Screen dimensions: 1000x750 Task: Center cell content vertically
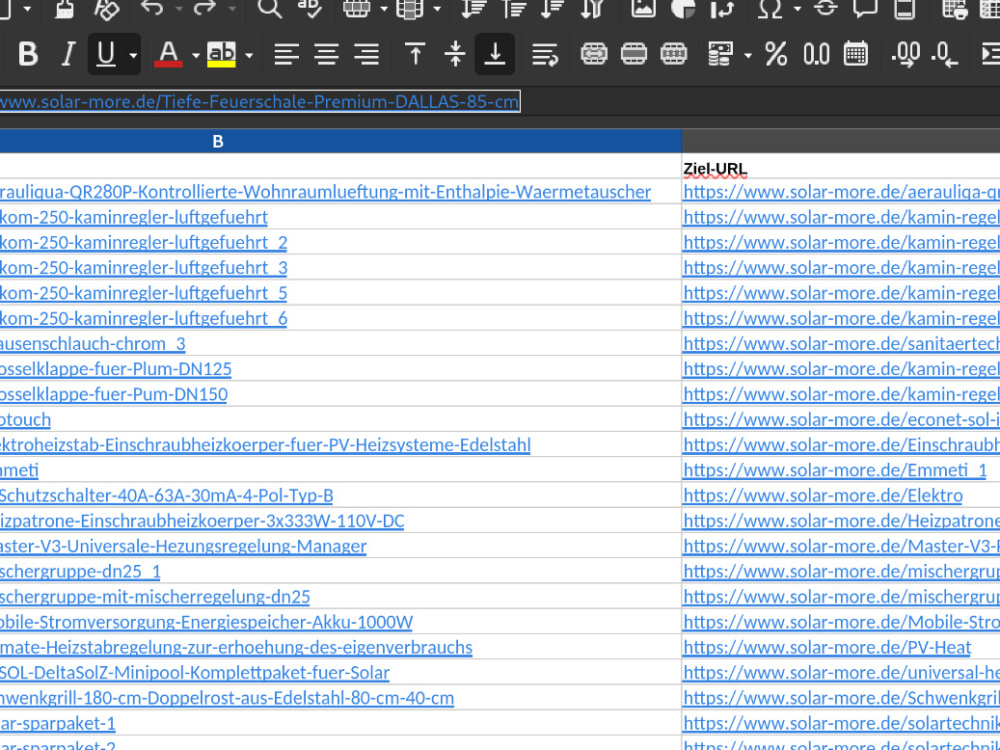(455, 54)
